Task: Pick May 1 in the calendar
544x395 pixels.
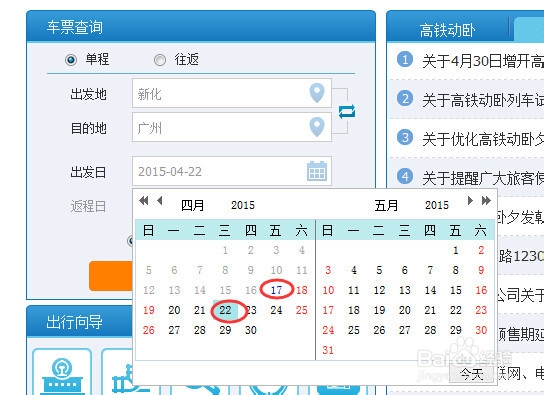Action: pyautogui.click(x=456, y=250)
